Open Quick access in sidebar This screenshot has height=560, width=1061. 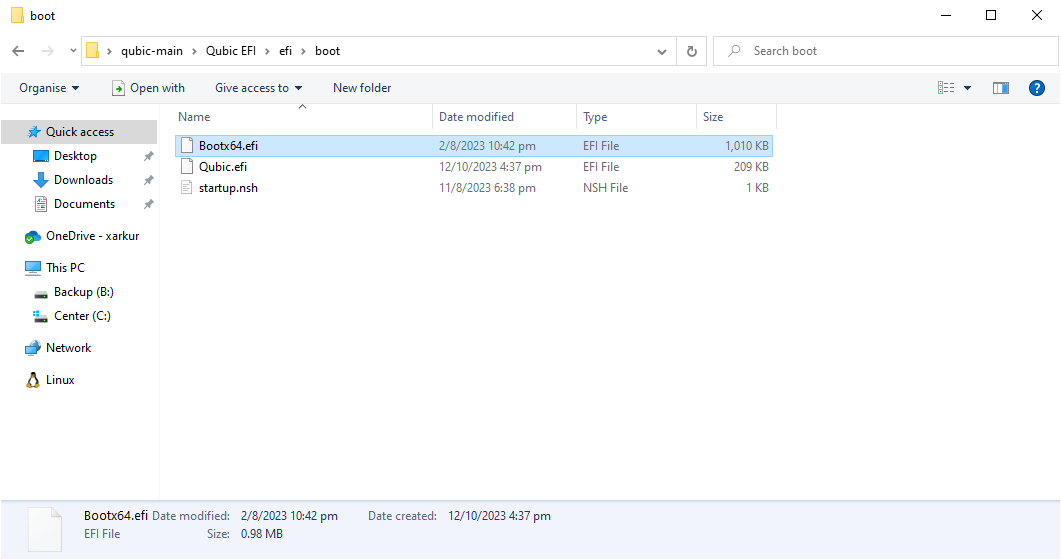(79, 132)
